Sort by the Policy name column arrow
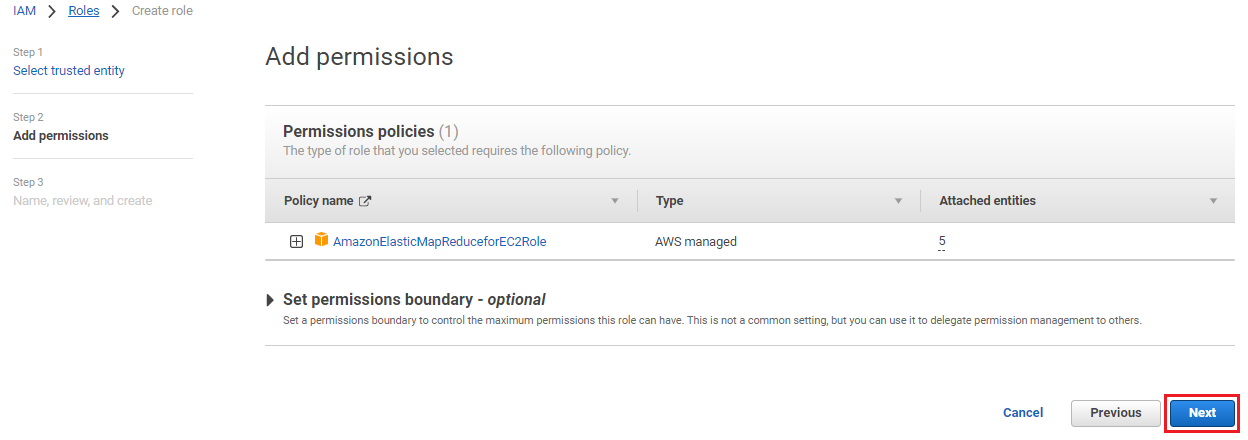The image size is (1248, 440). tap(615, 201)
